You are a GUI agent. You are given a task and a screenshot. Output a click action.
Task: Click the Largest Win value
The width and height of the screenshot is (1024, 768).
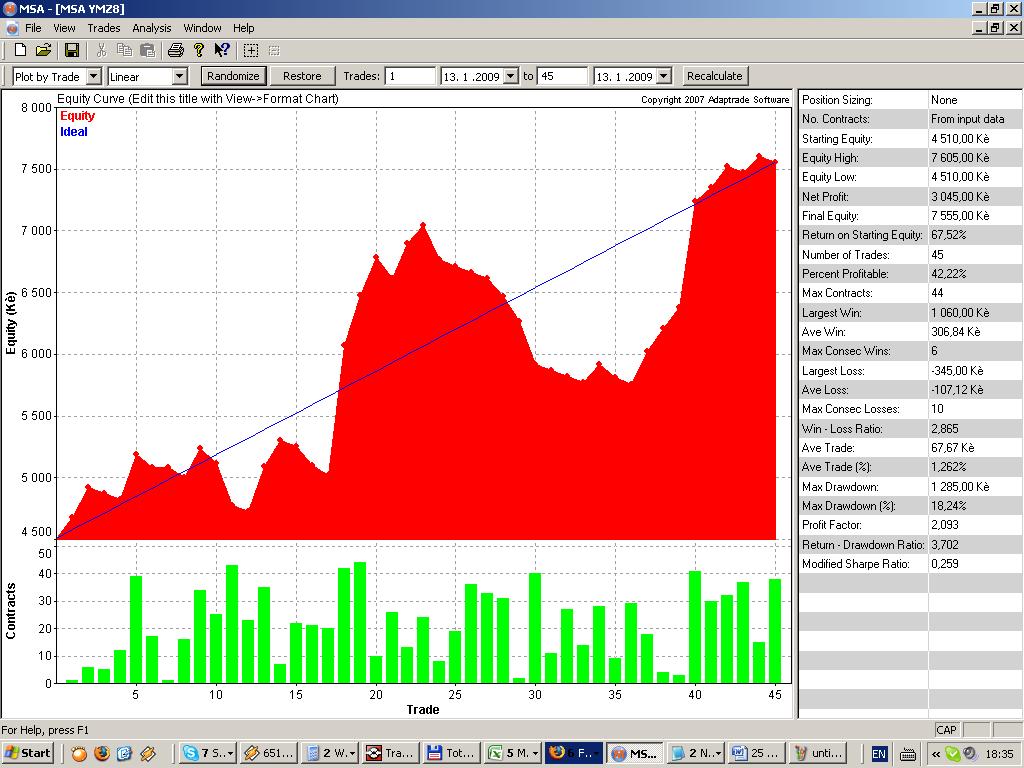coord(960,313)
